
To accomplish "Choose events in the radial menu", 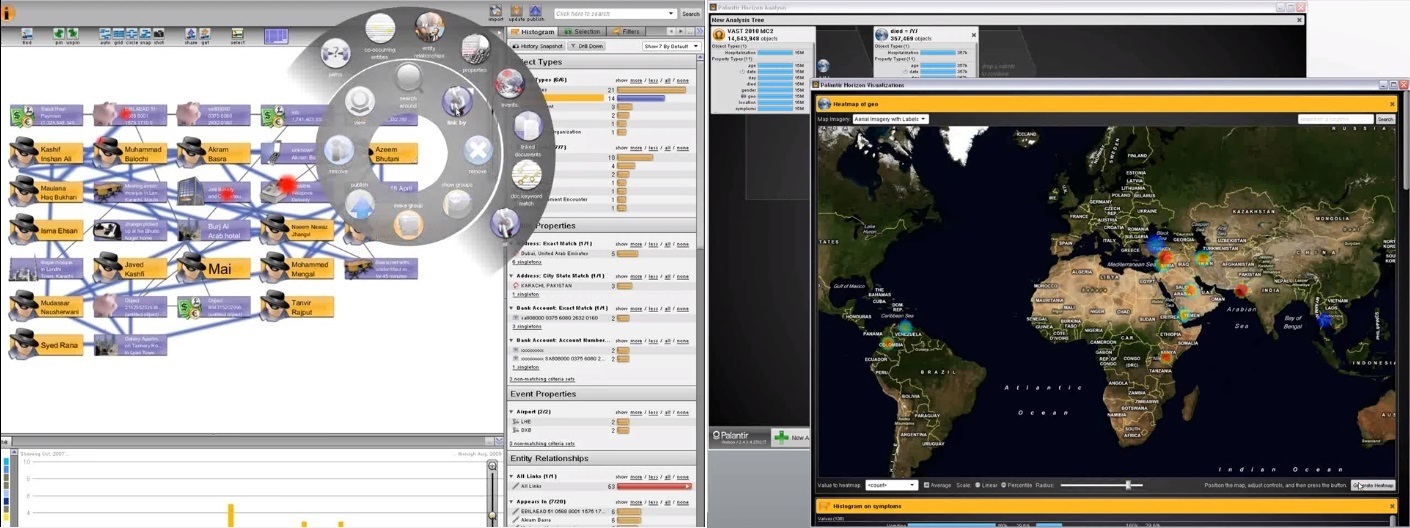I will (x=509, y=84).
